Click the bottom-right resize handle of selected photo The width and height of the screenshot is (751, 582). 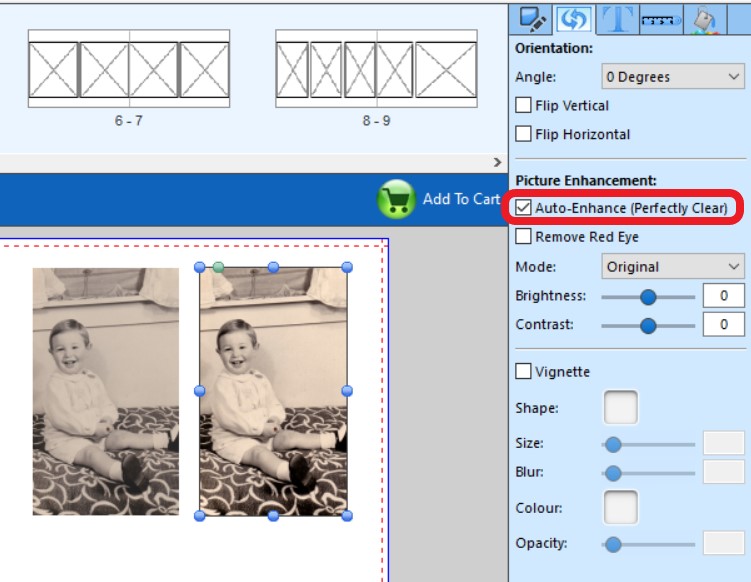click(347, 516)
